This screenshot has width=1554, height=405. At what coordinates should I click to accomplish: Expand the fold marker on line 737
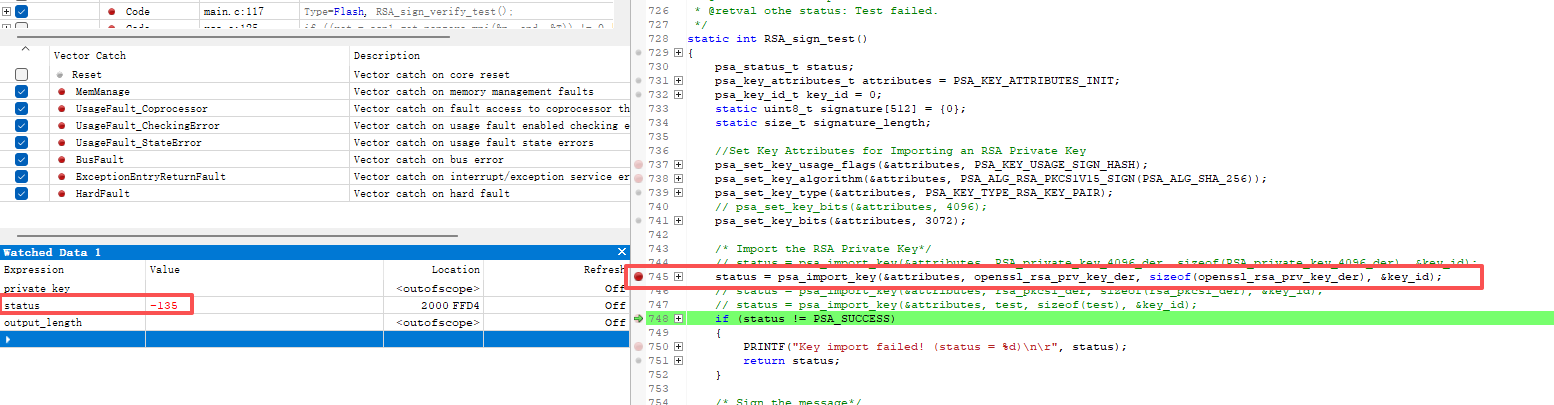679,164
